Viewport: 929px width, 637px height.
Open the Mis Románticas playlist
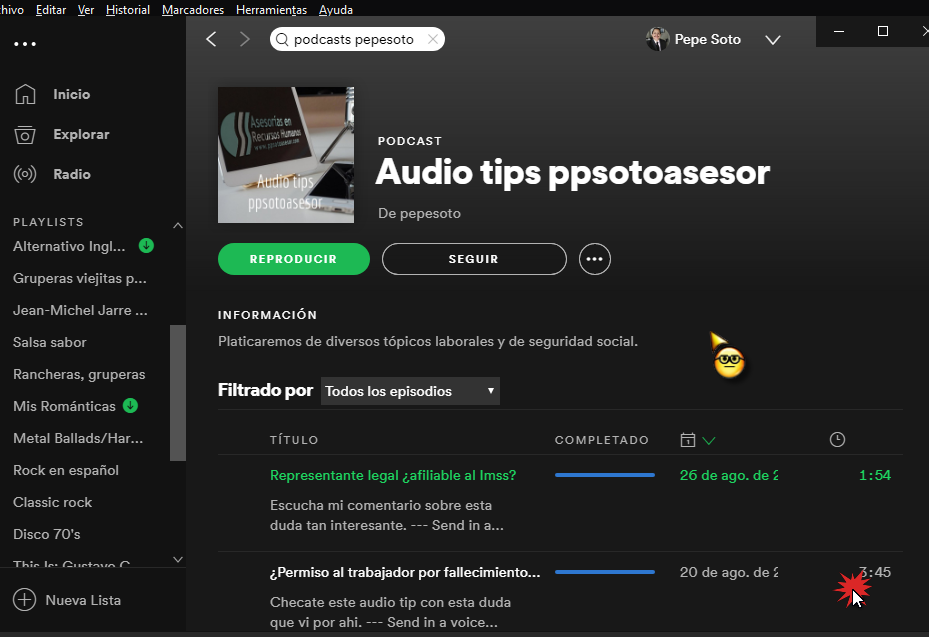pos(65,406)
